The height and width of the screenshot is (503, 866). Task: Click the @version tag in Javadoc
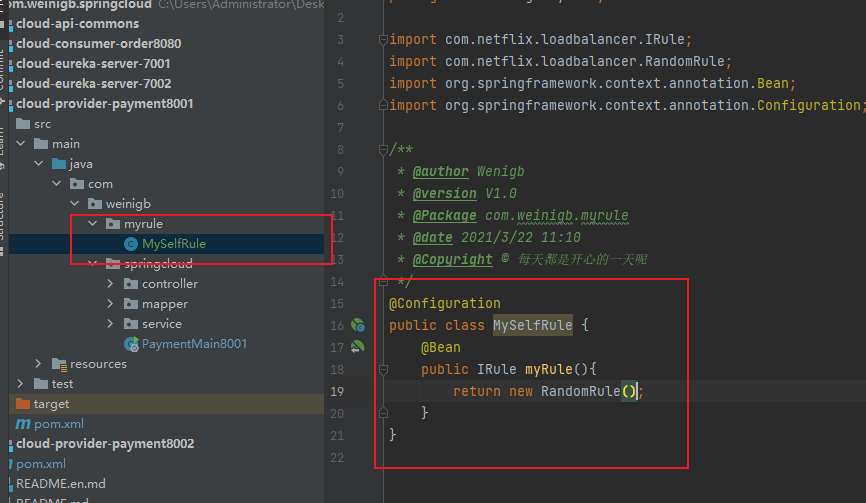(x=444, y=194)
